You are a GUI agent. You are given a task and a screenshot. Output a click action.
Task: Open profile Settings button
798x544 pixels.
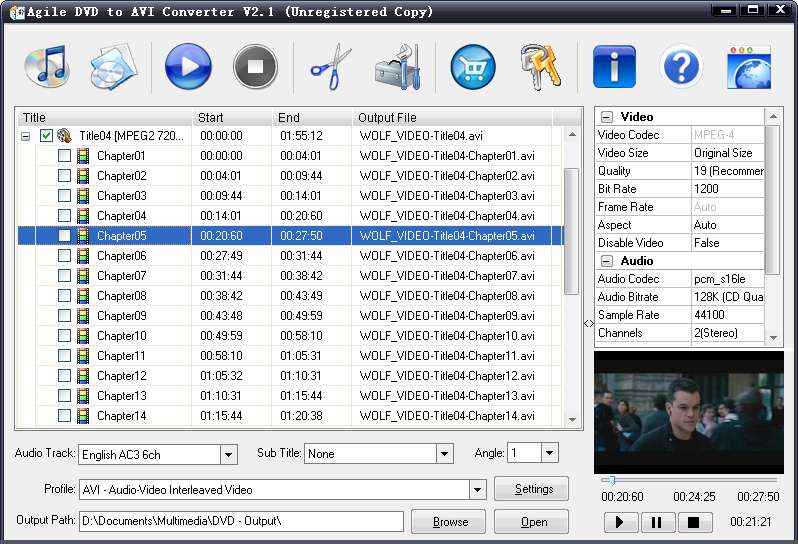click(x=531, y=489)
